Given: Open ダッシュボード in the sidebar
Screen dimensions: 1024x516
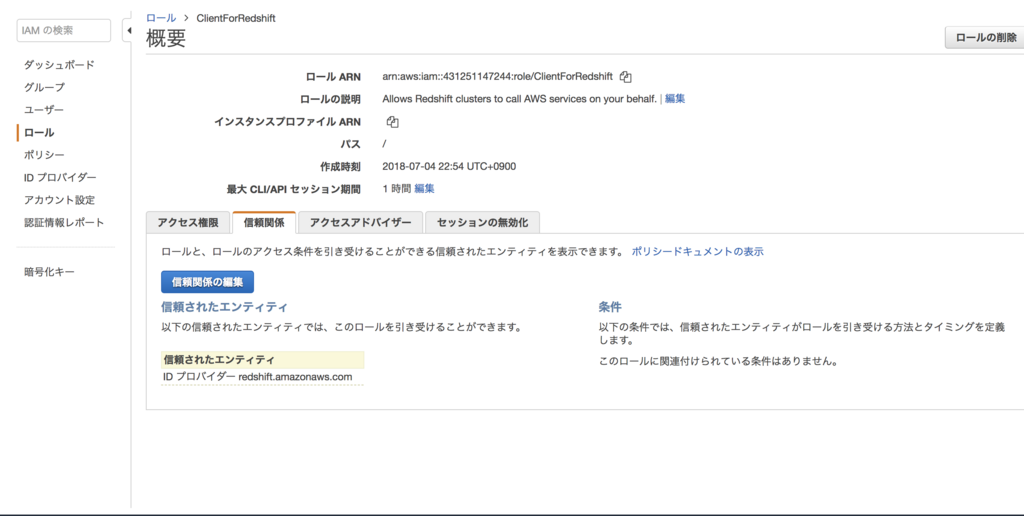Looking at the screenshot, I should click(x=59, y=65).
